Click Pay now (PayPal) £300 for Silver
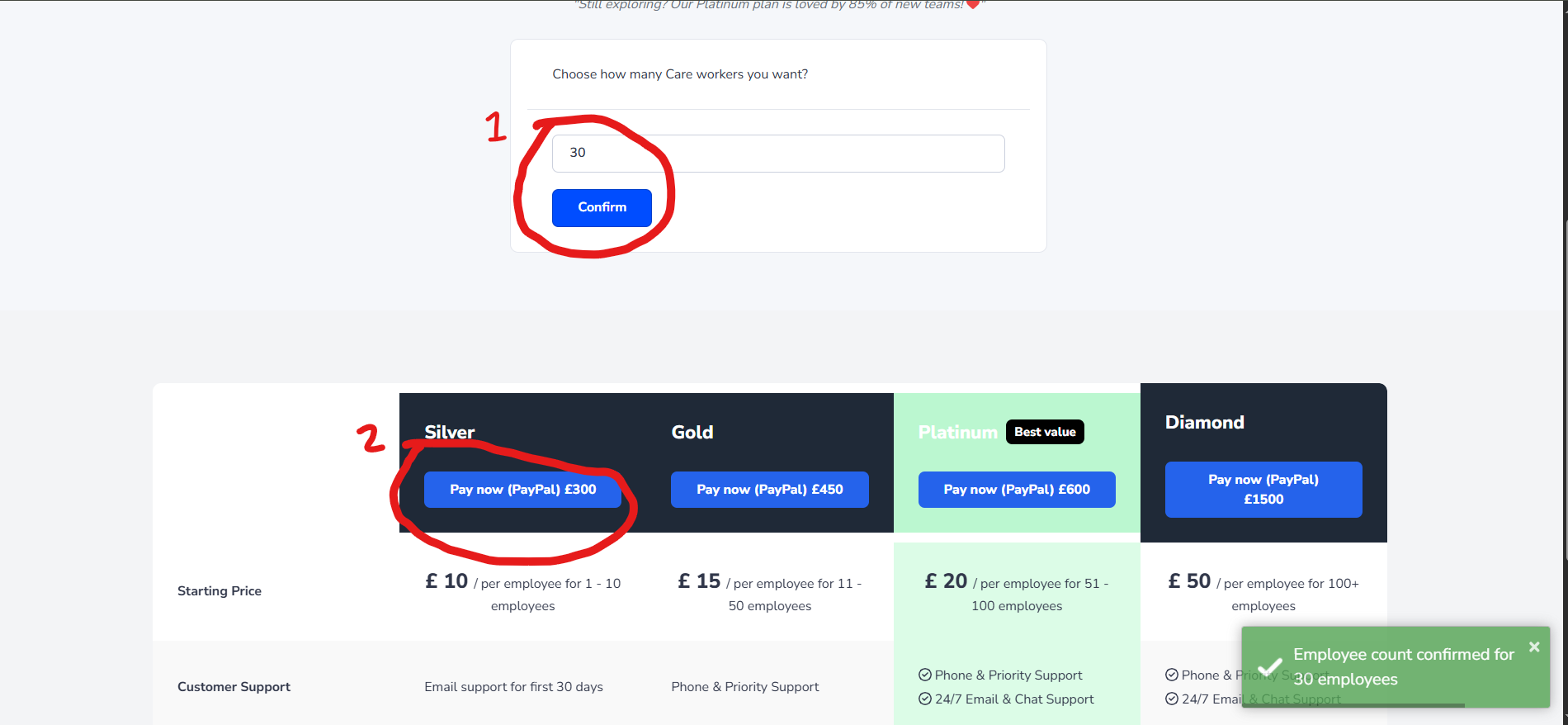The height and width of the screenshot is (725, 1568). tap(522, 489)
